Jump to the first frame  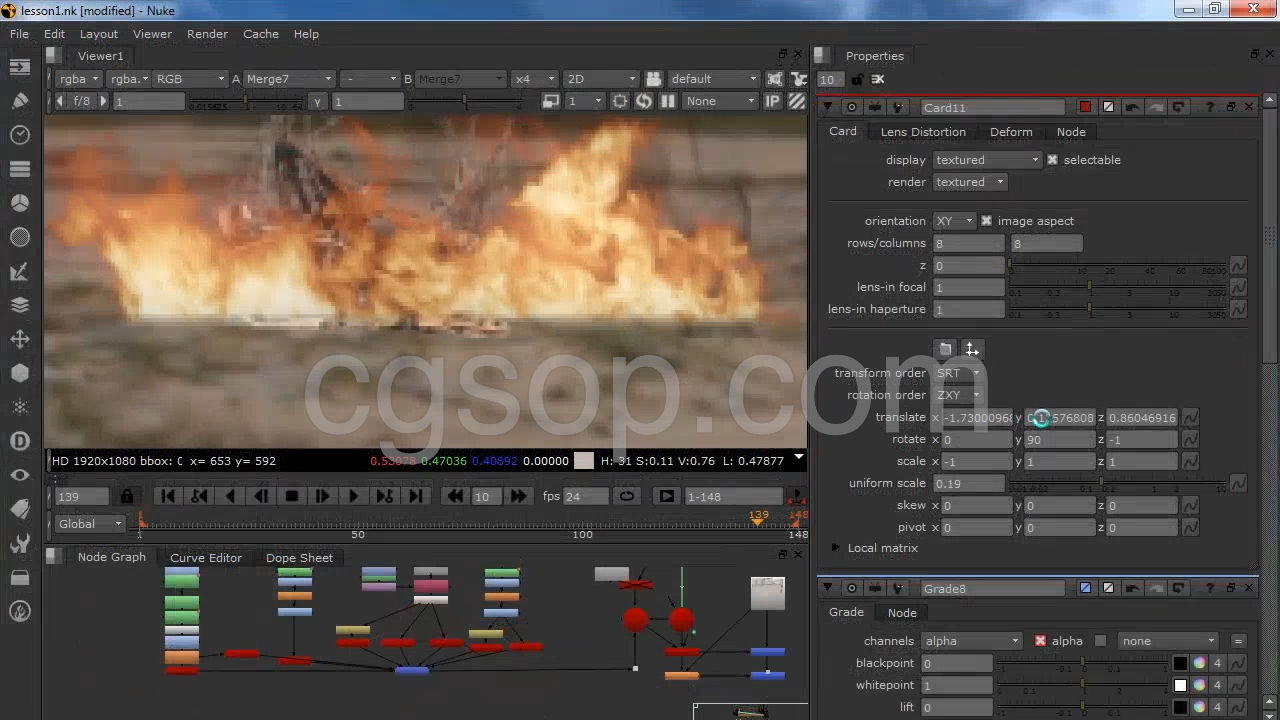click(168, 496)
